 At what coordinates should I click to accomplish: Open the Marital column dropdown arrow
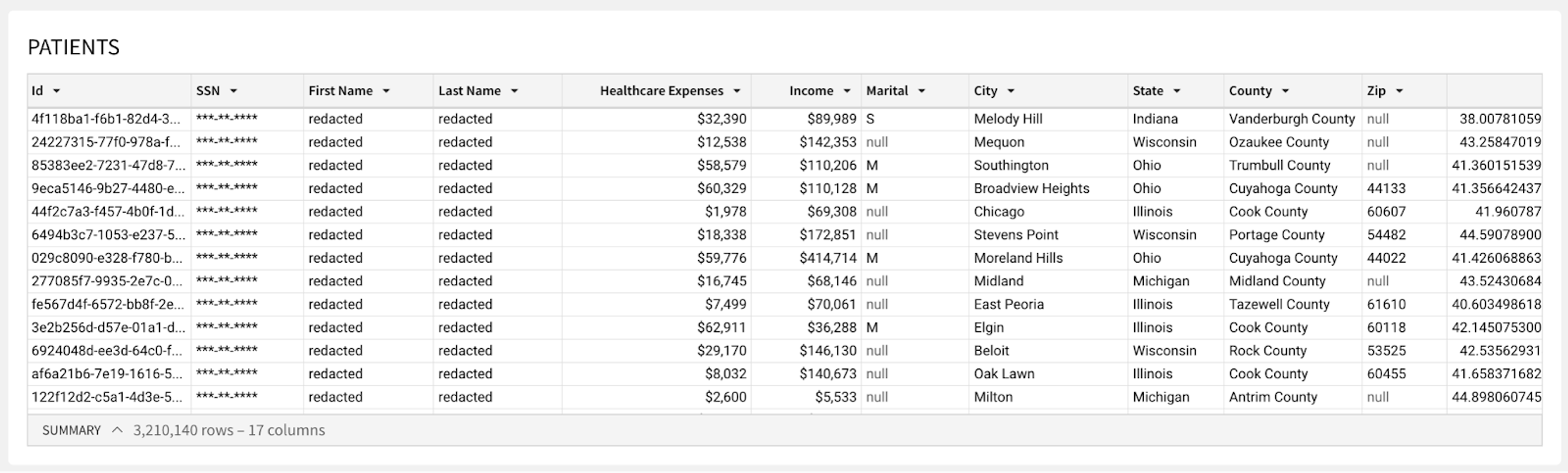pyautogui.click(x=922, y=91)
